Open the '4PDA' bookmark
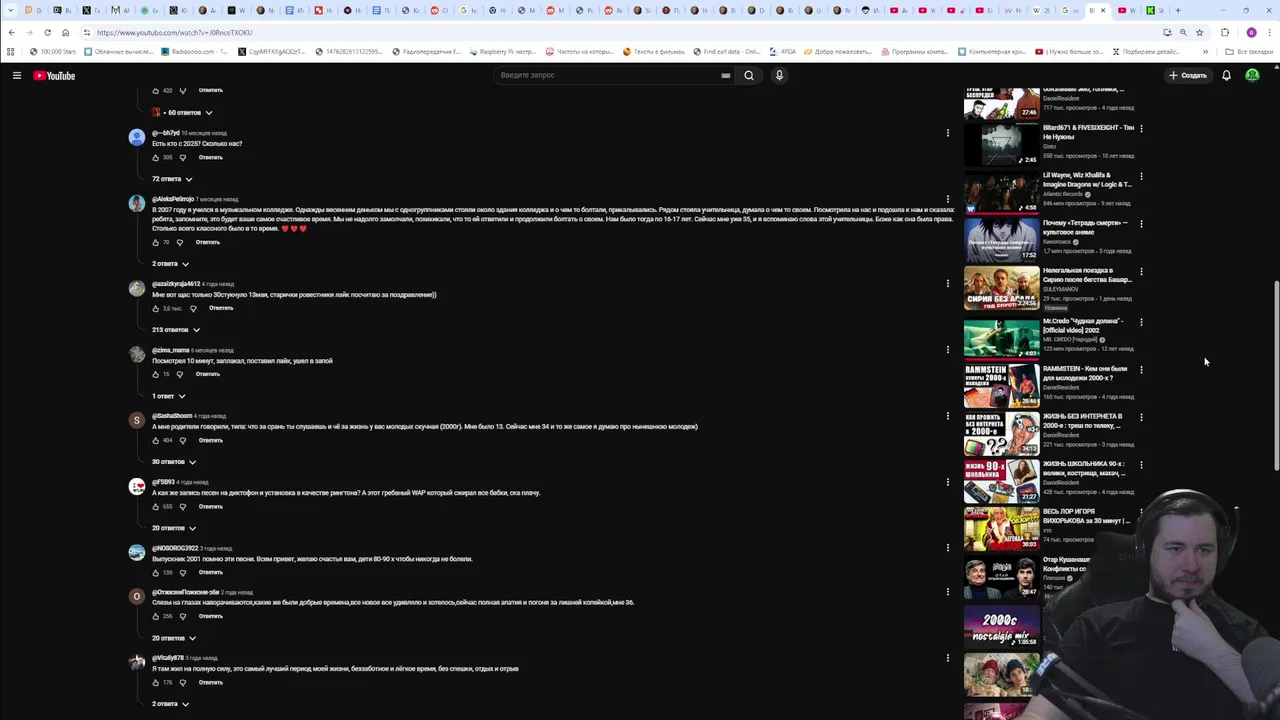The height and width of the screenshot is (720, 1280). (x=783, y=51)
